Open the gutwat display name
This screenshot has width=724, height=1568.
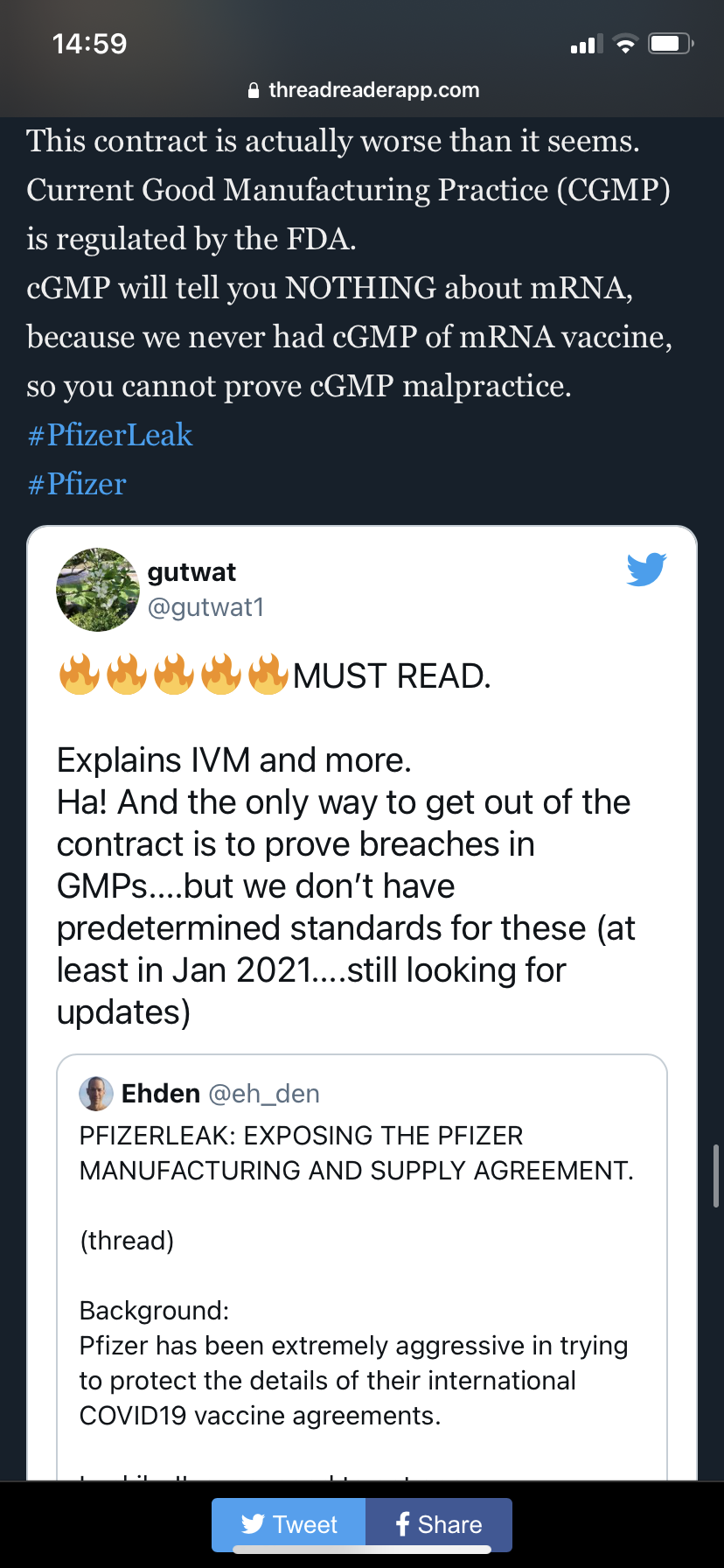point(191,572)
